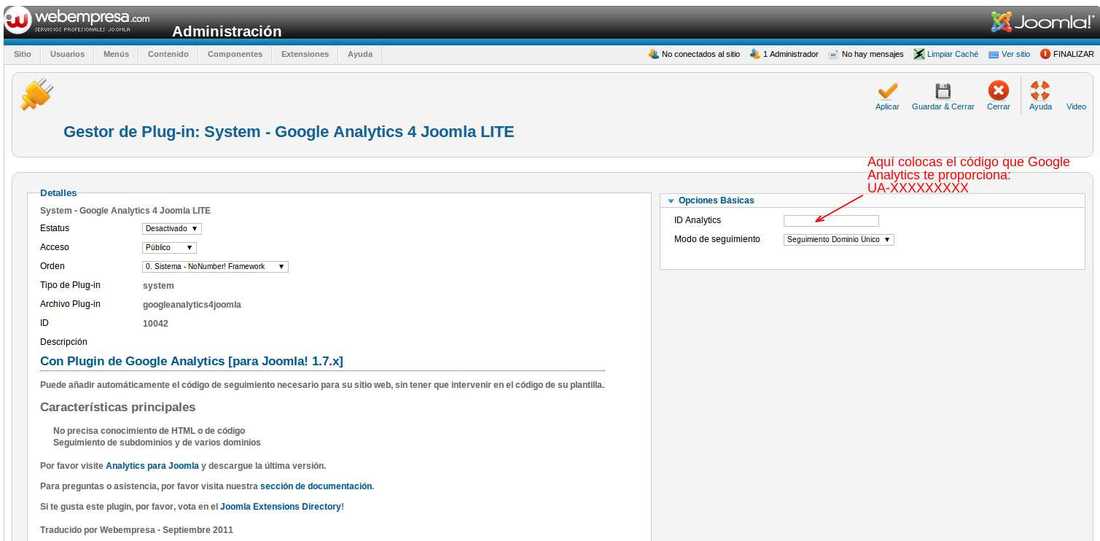1100x541 pixels.
Task: Click the red Cerrar icon
Action: coord(998,91)
